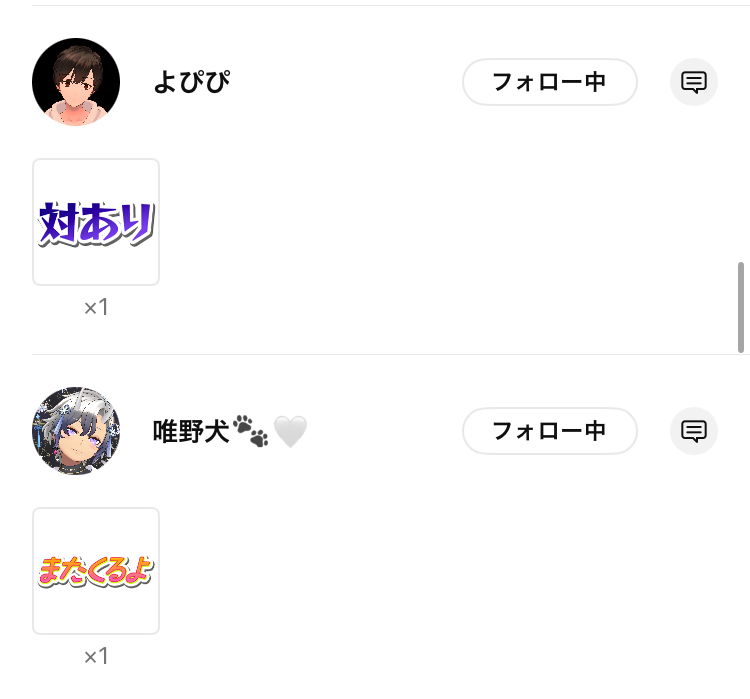Image resolution: width=750 pixels, height=699 pixels.
Task: Click the ×1 count under 対あり sticker
Action: (96, 307)
